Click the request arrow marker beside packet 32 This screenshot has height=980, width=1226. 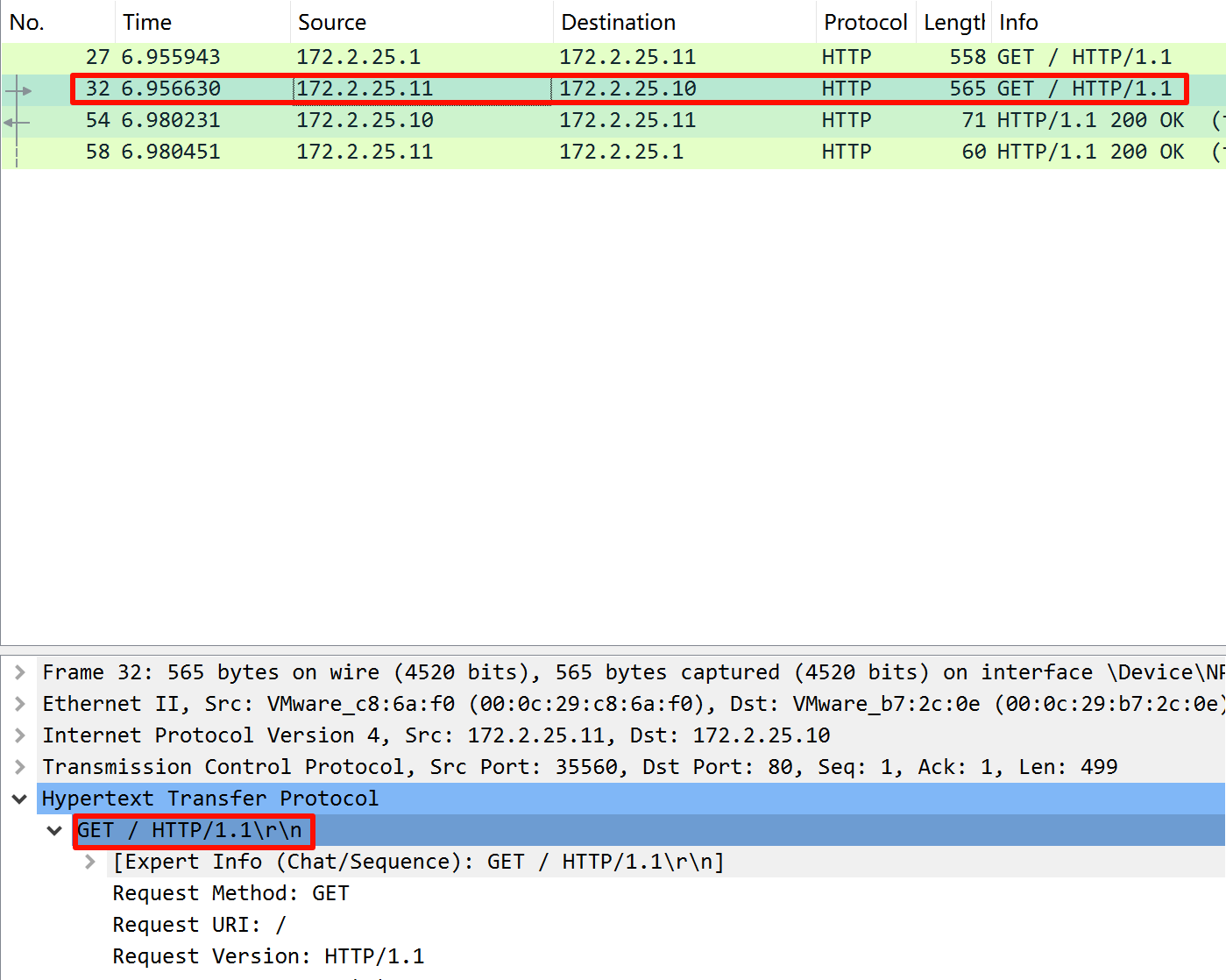pyautogui.click(x=18, y=89)
